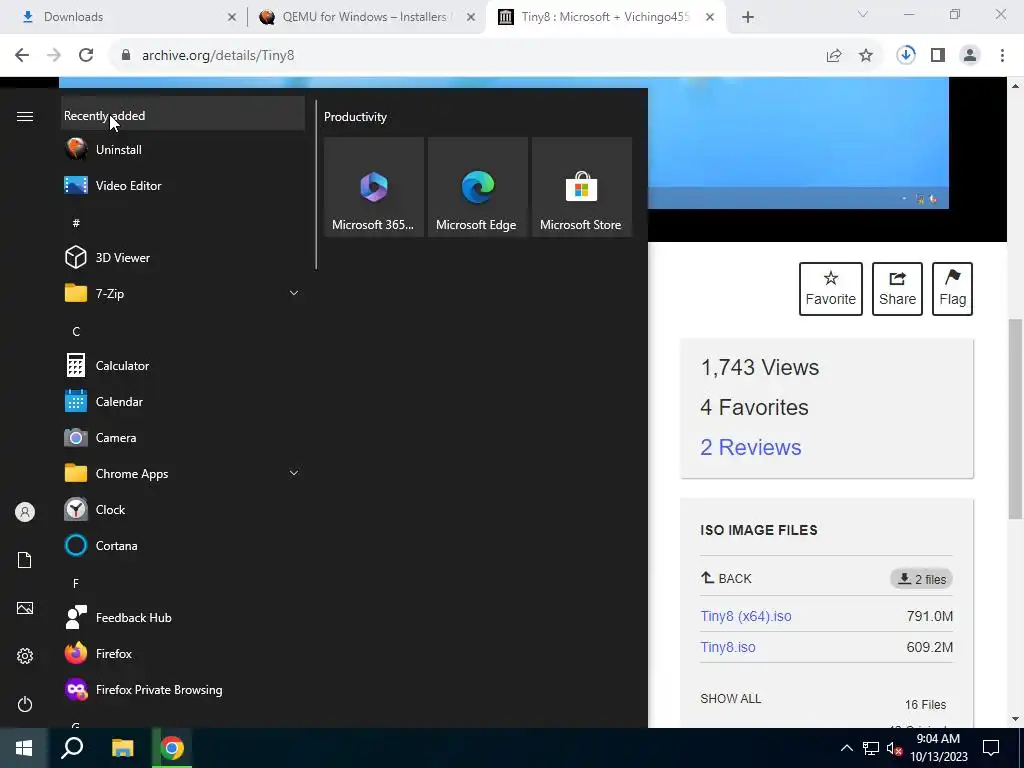Open the Microsoft Edge tile
Viewport: 1024px width, 768px height.
477,187
